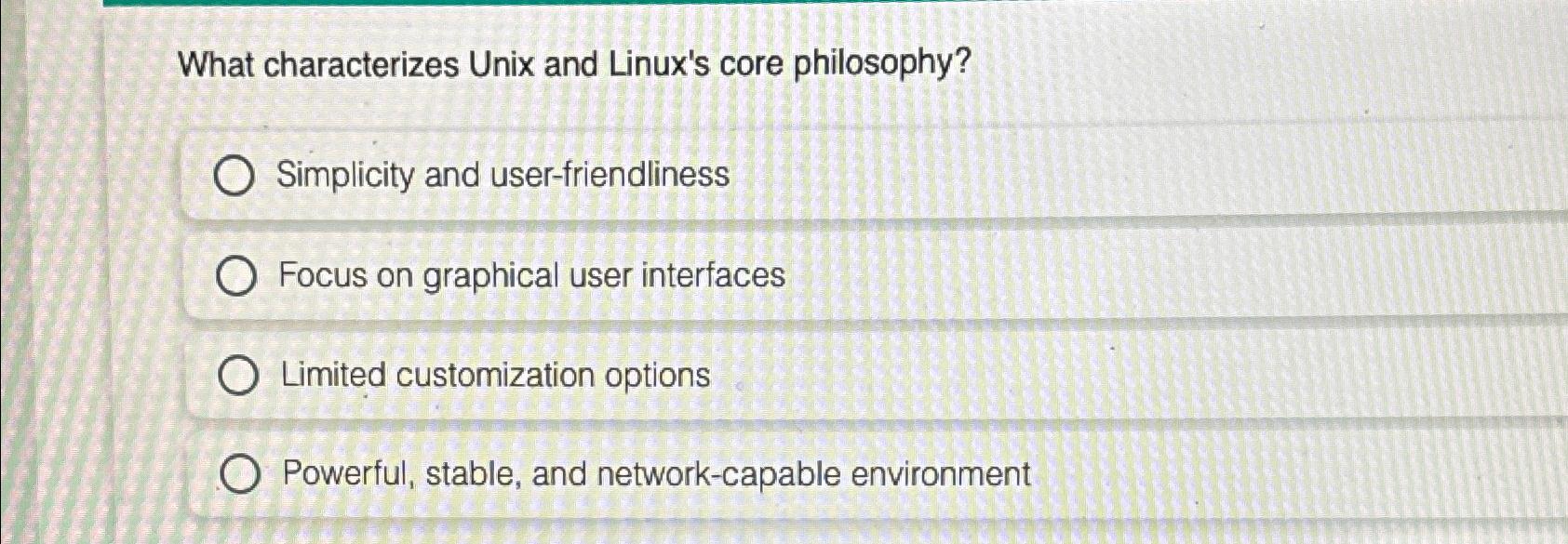Pick the 'Powerful, stable, and network-capable environment' radio
Viewport: 1568px width, 544px height.
(x=240, y=476)
